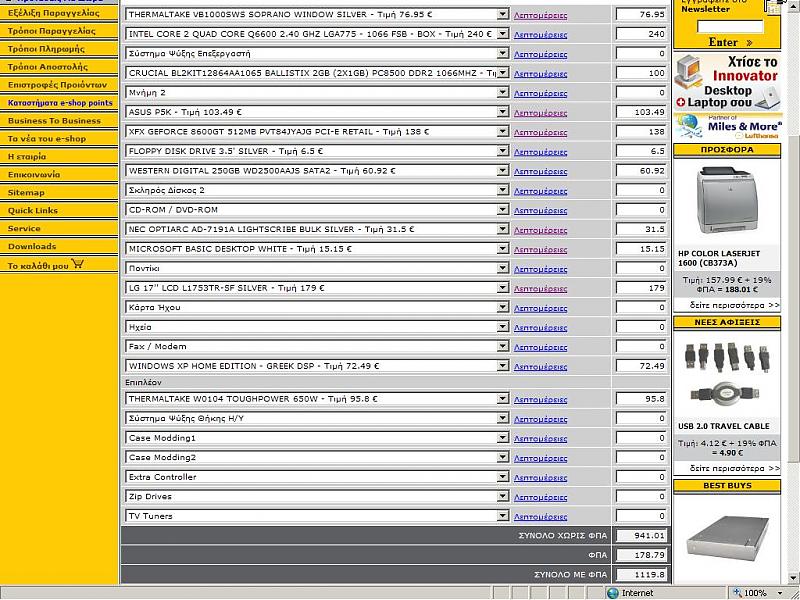Open the CD-ROM / DVD-ROM dropdown
The width and height of the screenshot is (800, 600).
pyautogui.click(x=503, y=210)
